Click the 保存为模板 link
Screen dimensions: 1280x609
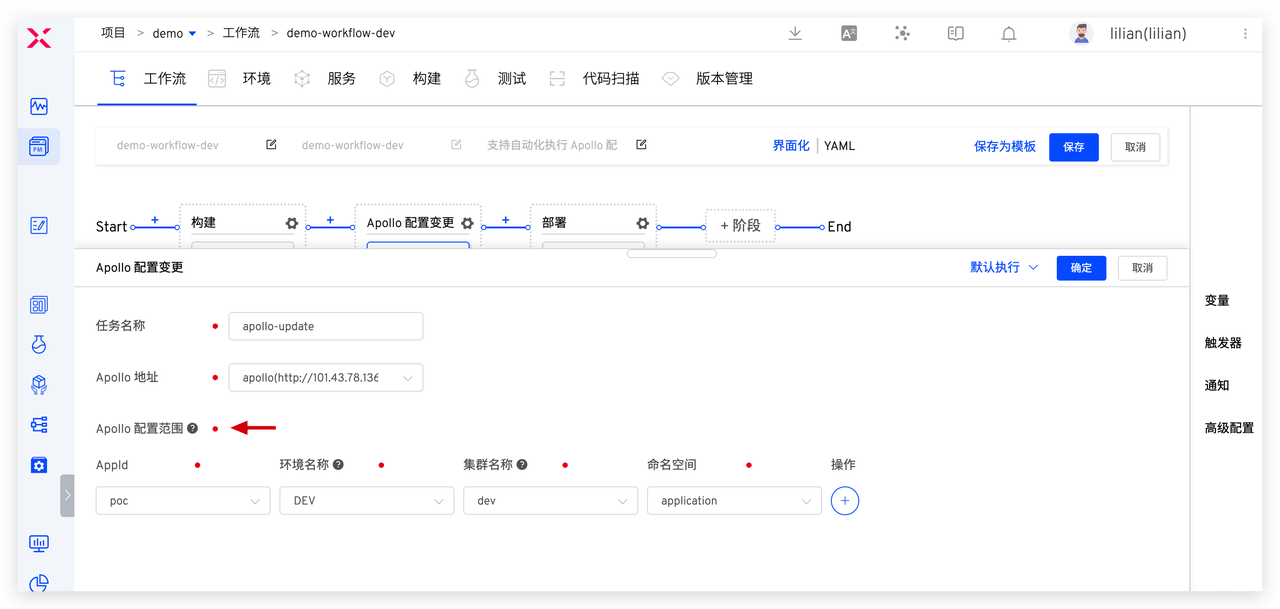pyautogui.click(x=1004, y=145)
